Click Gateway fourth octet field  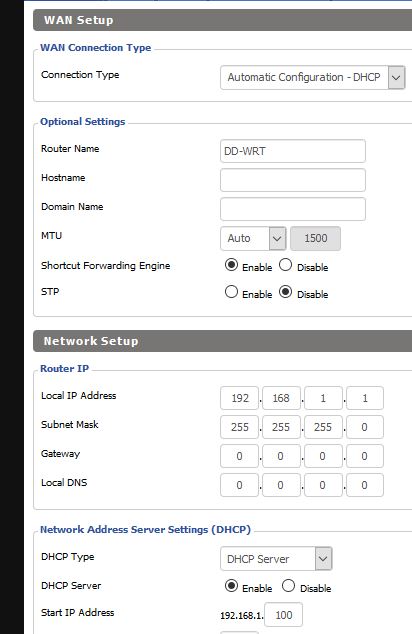[365, 456]
